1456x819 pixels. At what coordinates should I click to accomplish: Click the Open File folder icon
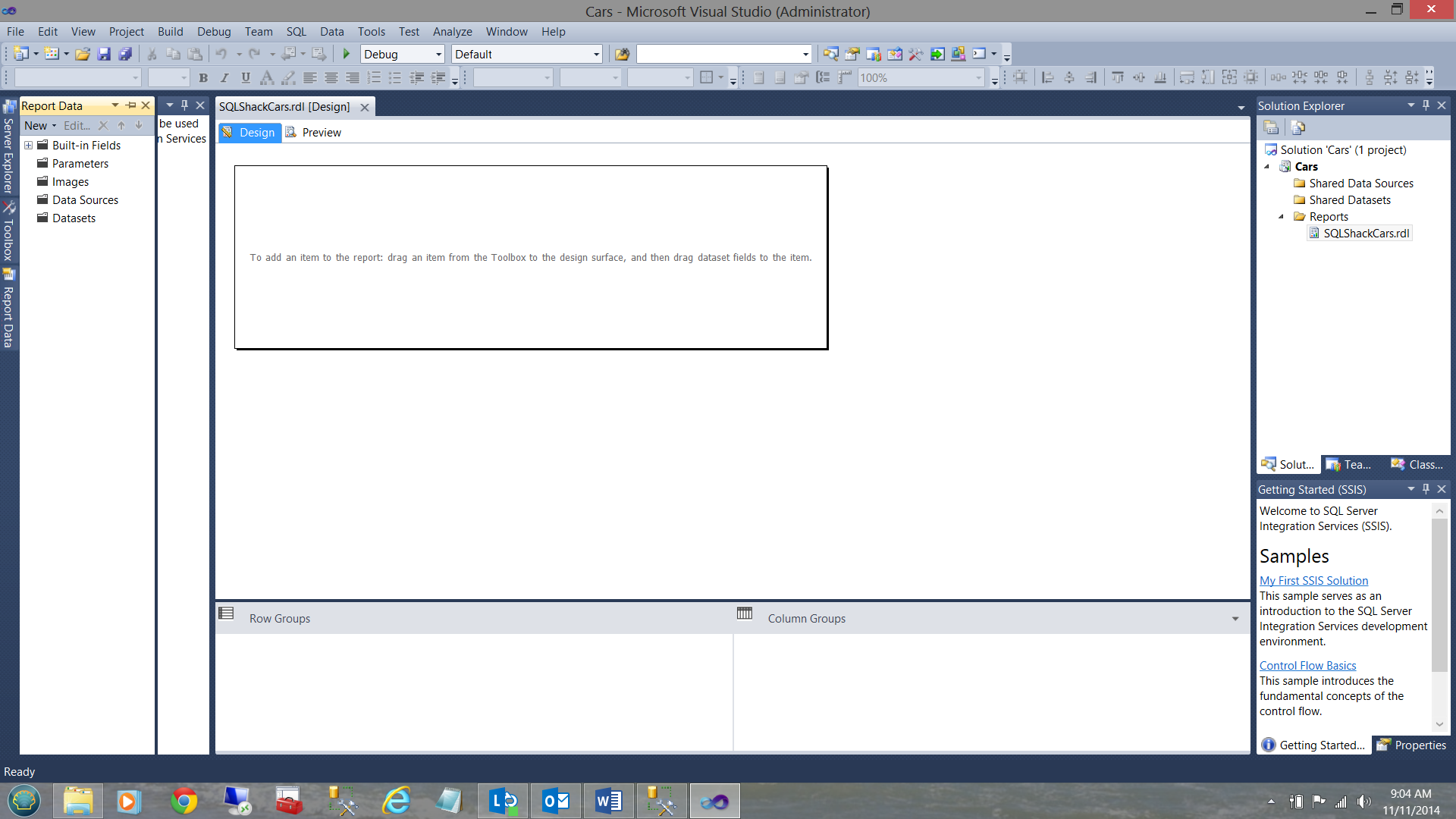(83, 54)
